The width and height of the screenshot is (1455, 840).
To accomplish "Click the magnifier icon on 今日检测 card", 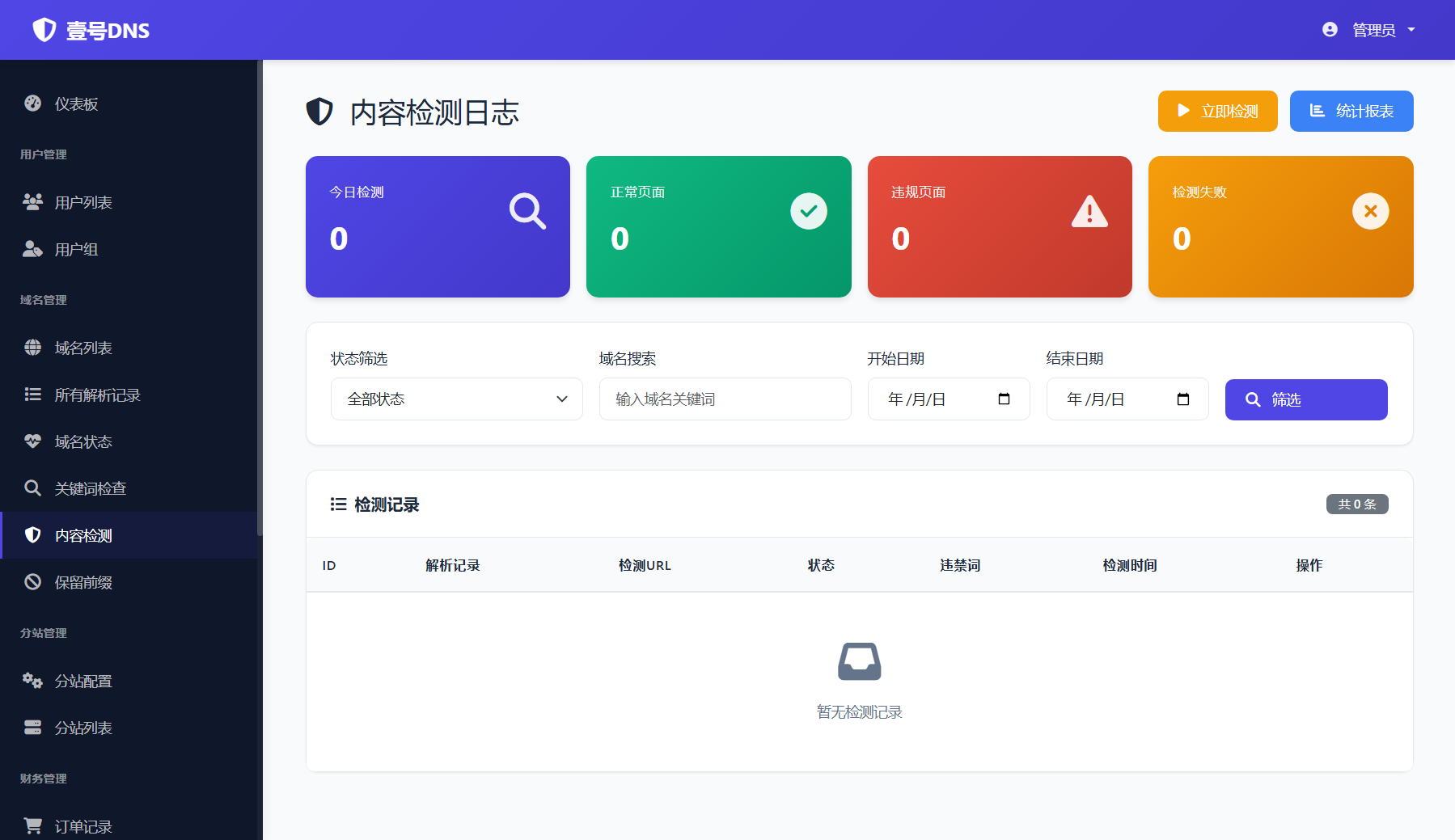I will point(527,211).
